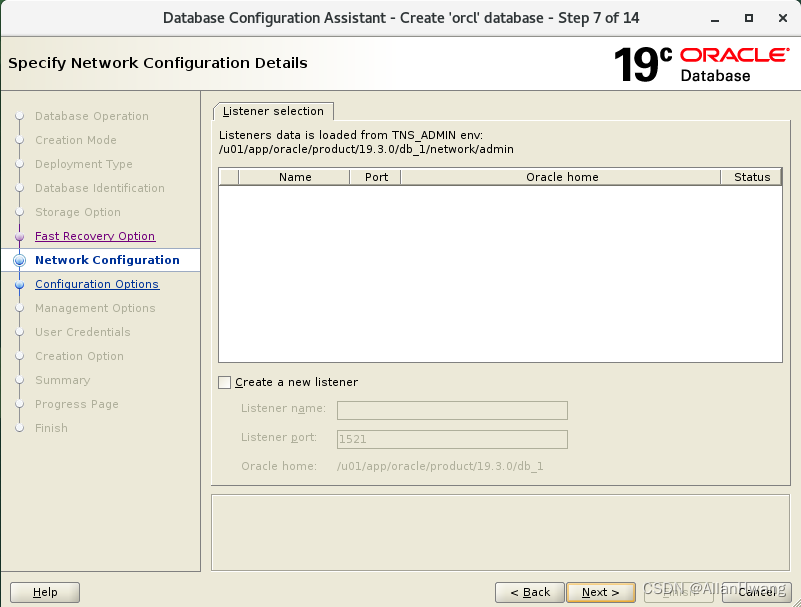
Task: Click the Progress Page step bullet icon
Action: [20, 404]
